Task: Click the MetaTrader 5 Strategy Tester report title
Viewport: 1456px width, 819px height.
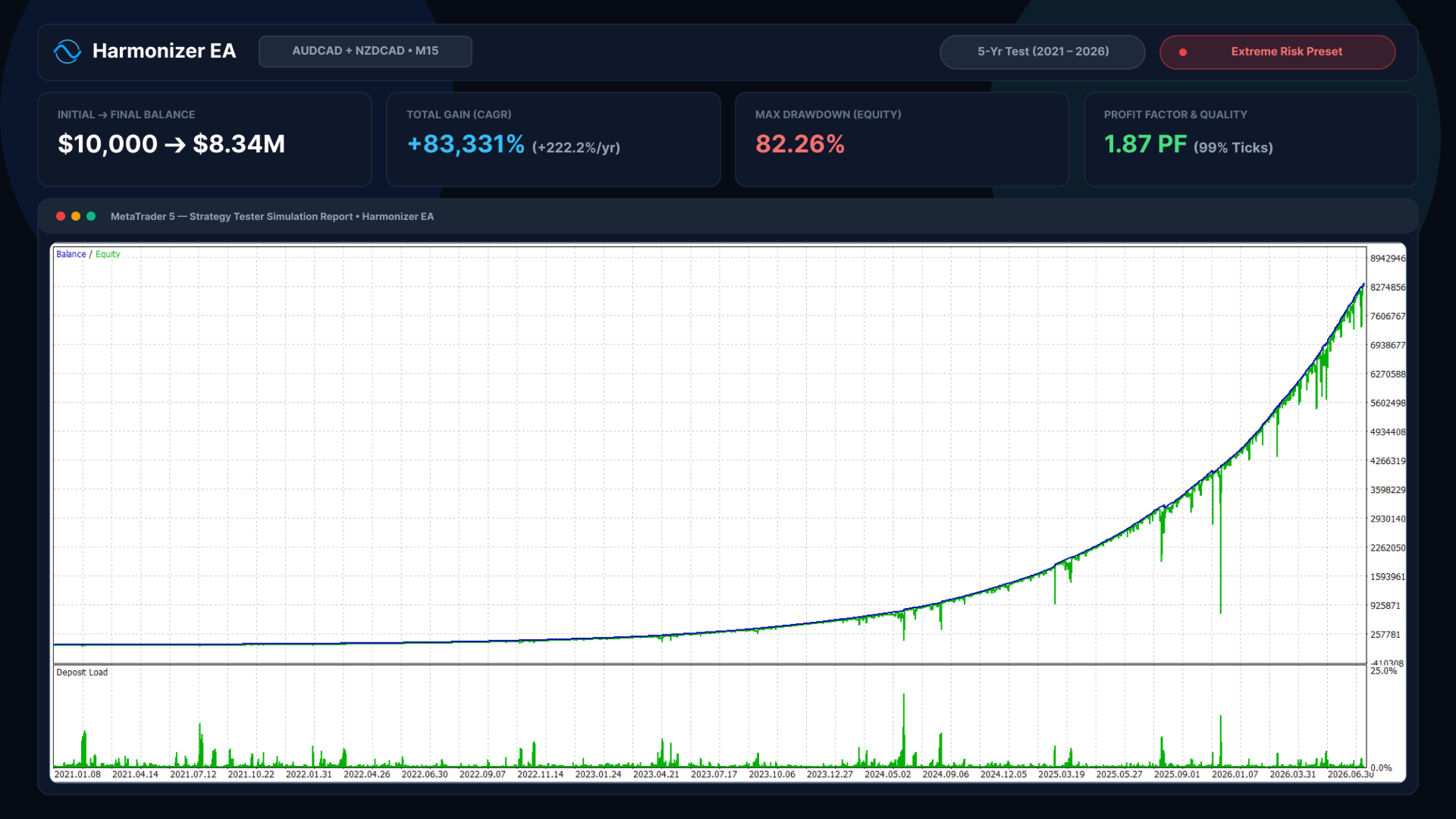Action: [272, 217]
